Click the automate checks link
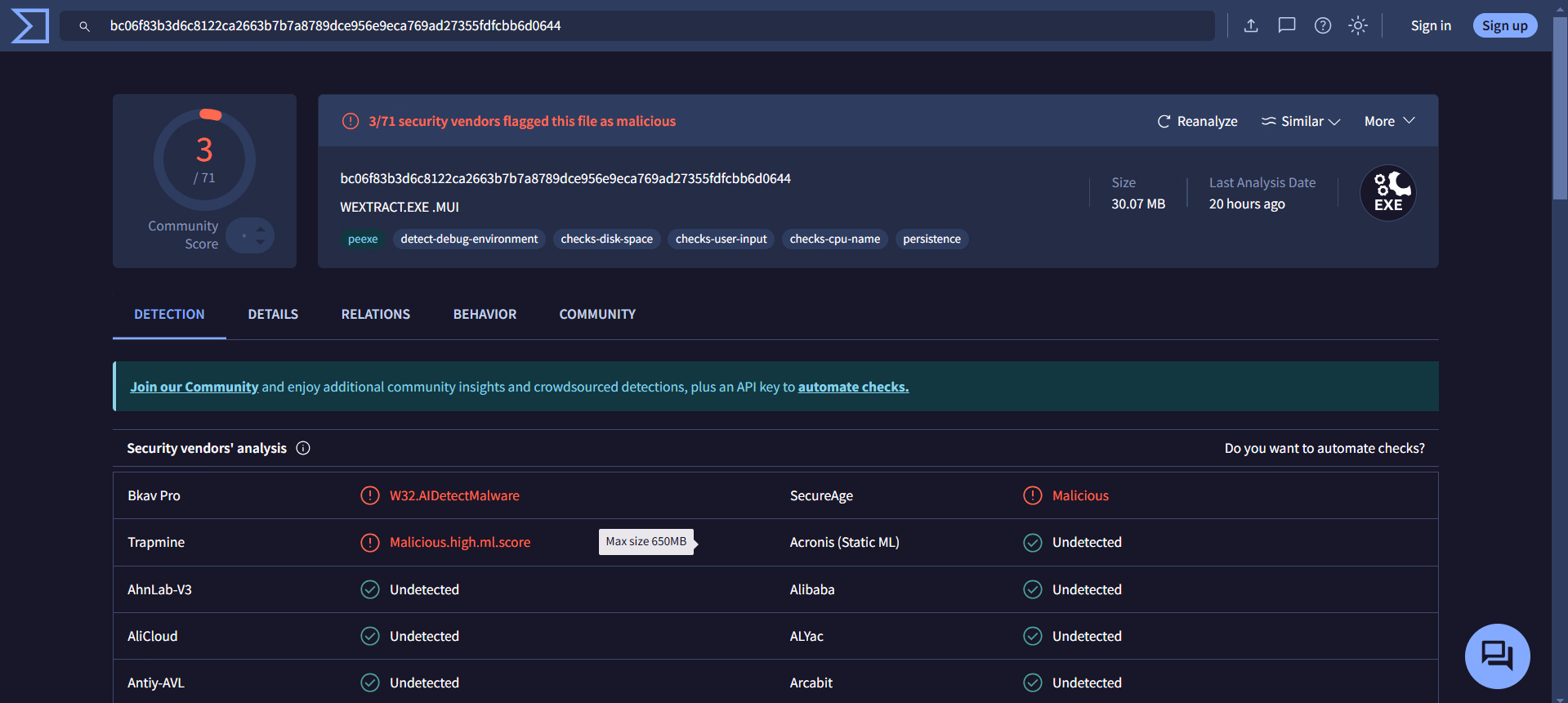This screenshot has width=1568, height=703. pyautogui.click(x=853, y=387)
